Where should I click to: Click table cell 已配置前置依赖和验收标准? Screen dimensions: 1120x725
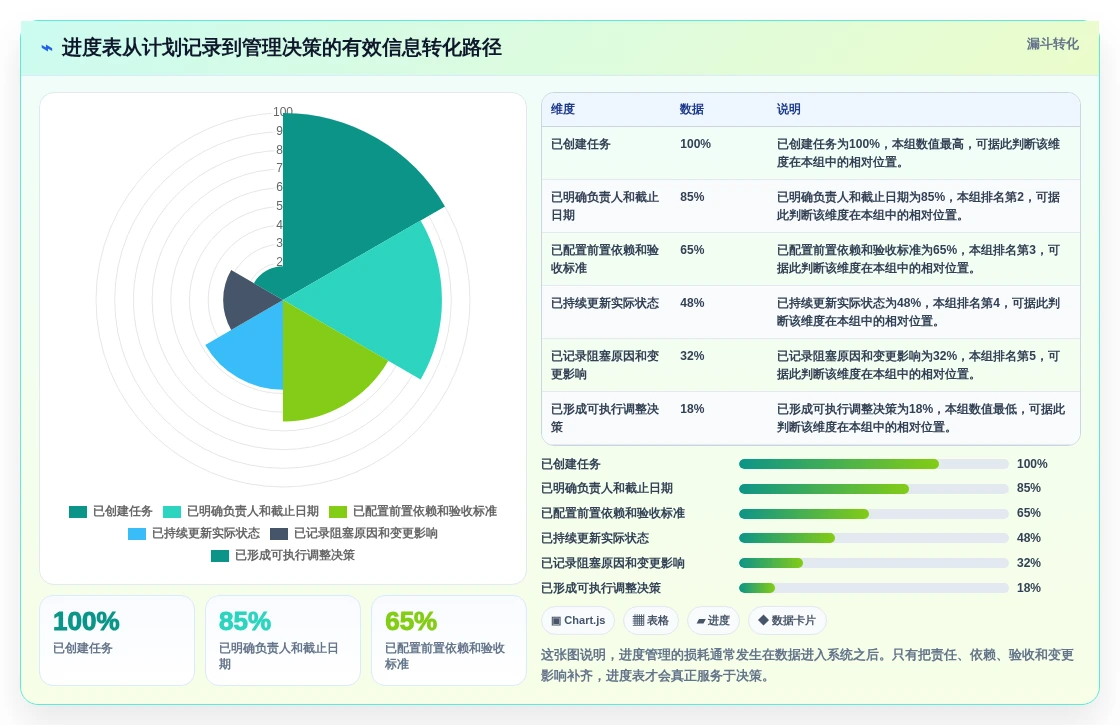coord(605,259)
